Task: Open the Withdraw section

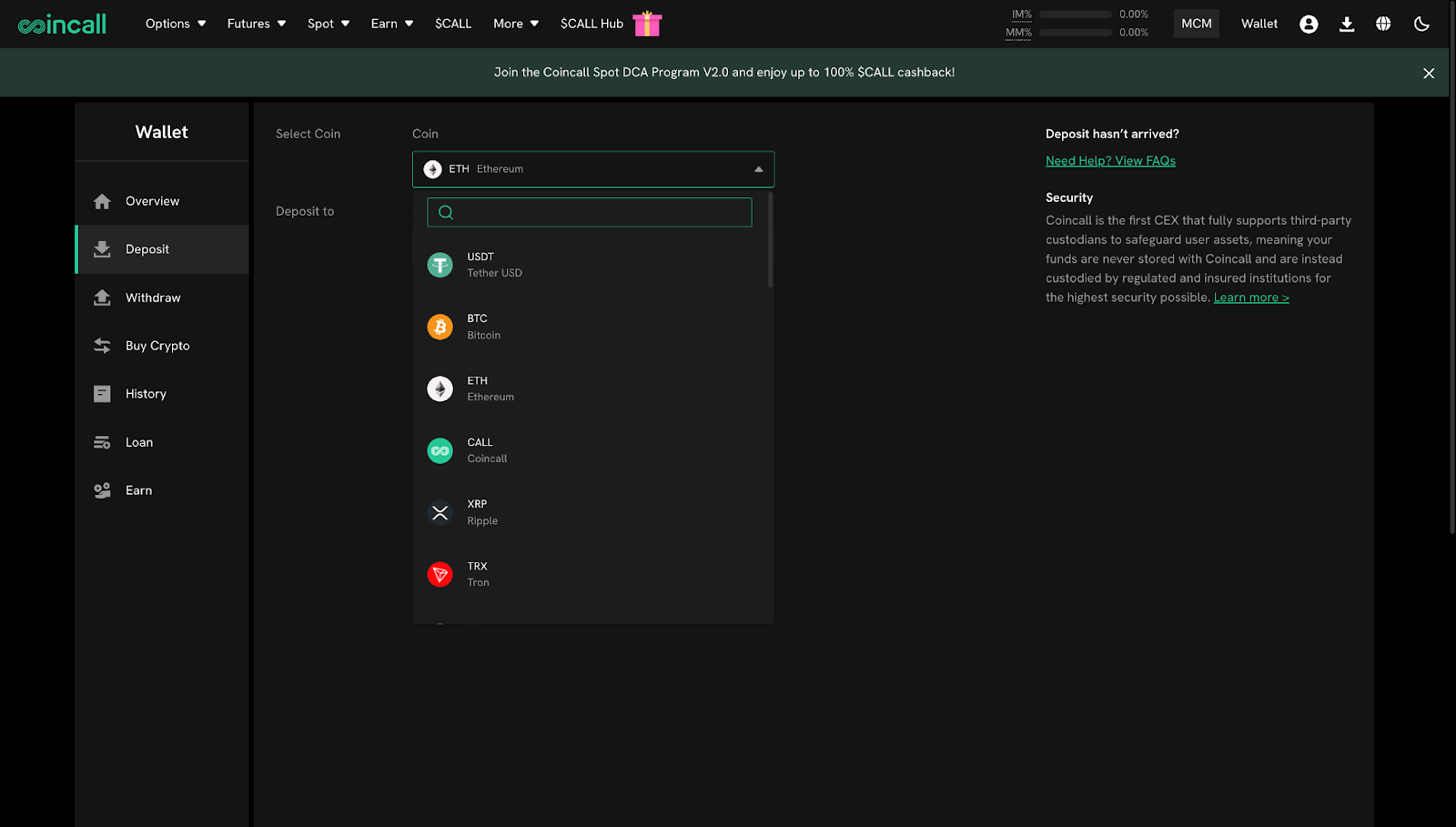Action: tap(153, 298)
